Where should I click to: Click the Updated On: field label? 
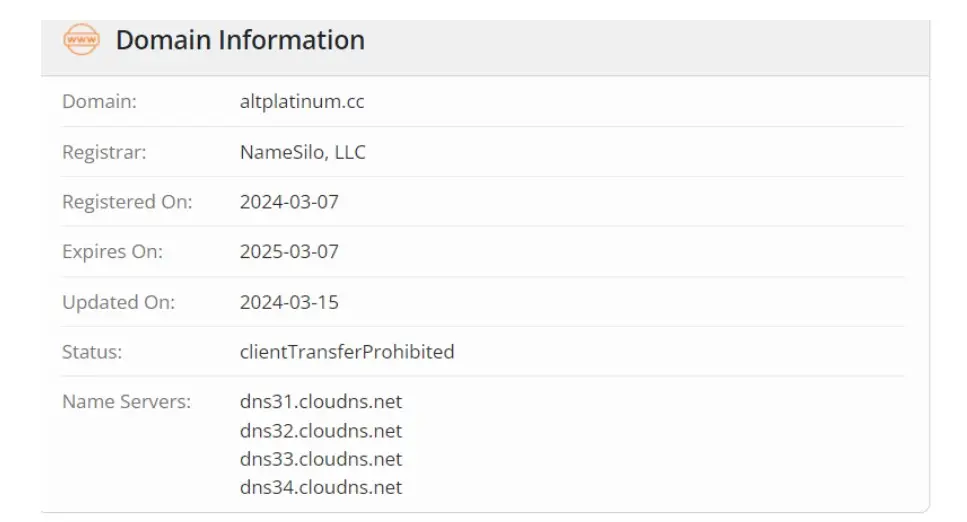(x=118, y=302)
